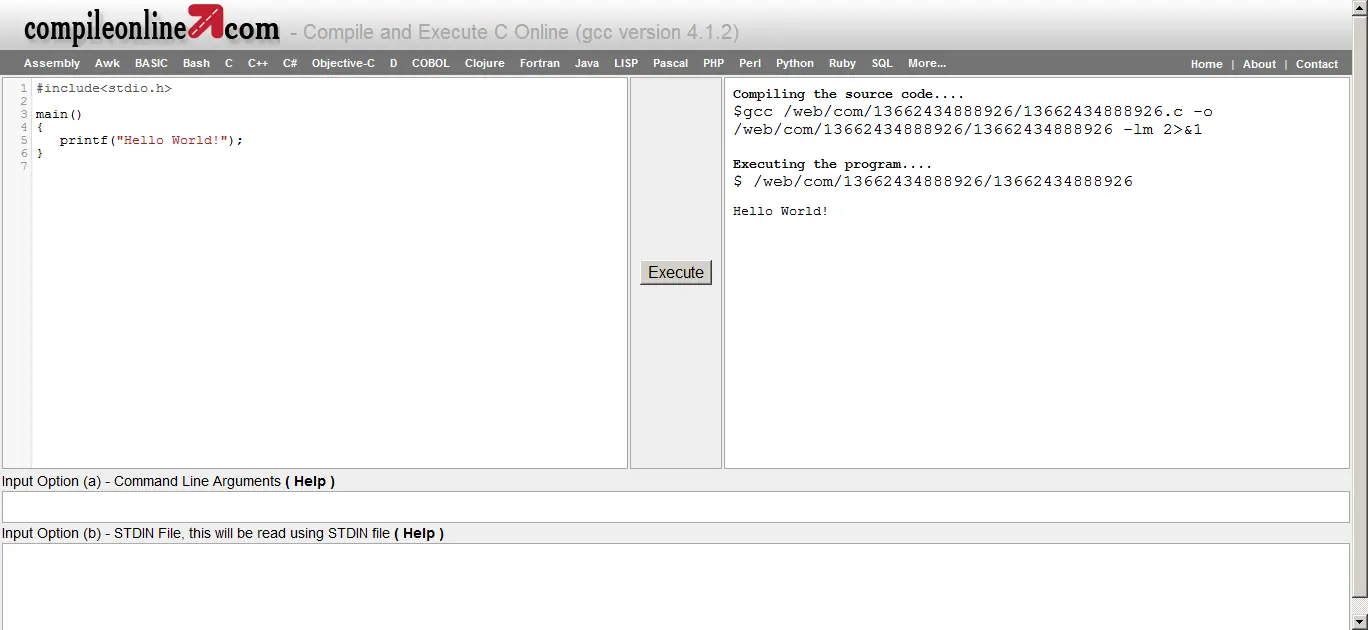This screenshot has width=1368, height=630.
Task: Open the Contact page link
Action: pyautogui.click(x=1317, y=64)
